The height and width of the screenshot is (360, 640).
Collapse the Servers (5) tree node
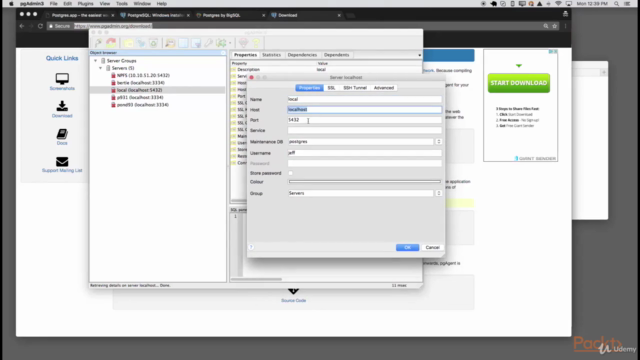click(x=100, y=68)
